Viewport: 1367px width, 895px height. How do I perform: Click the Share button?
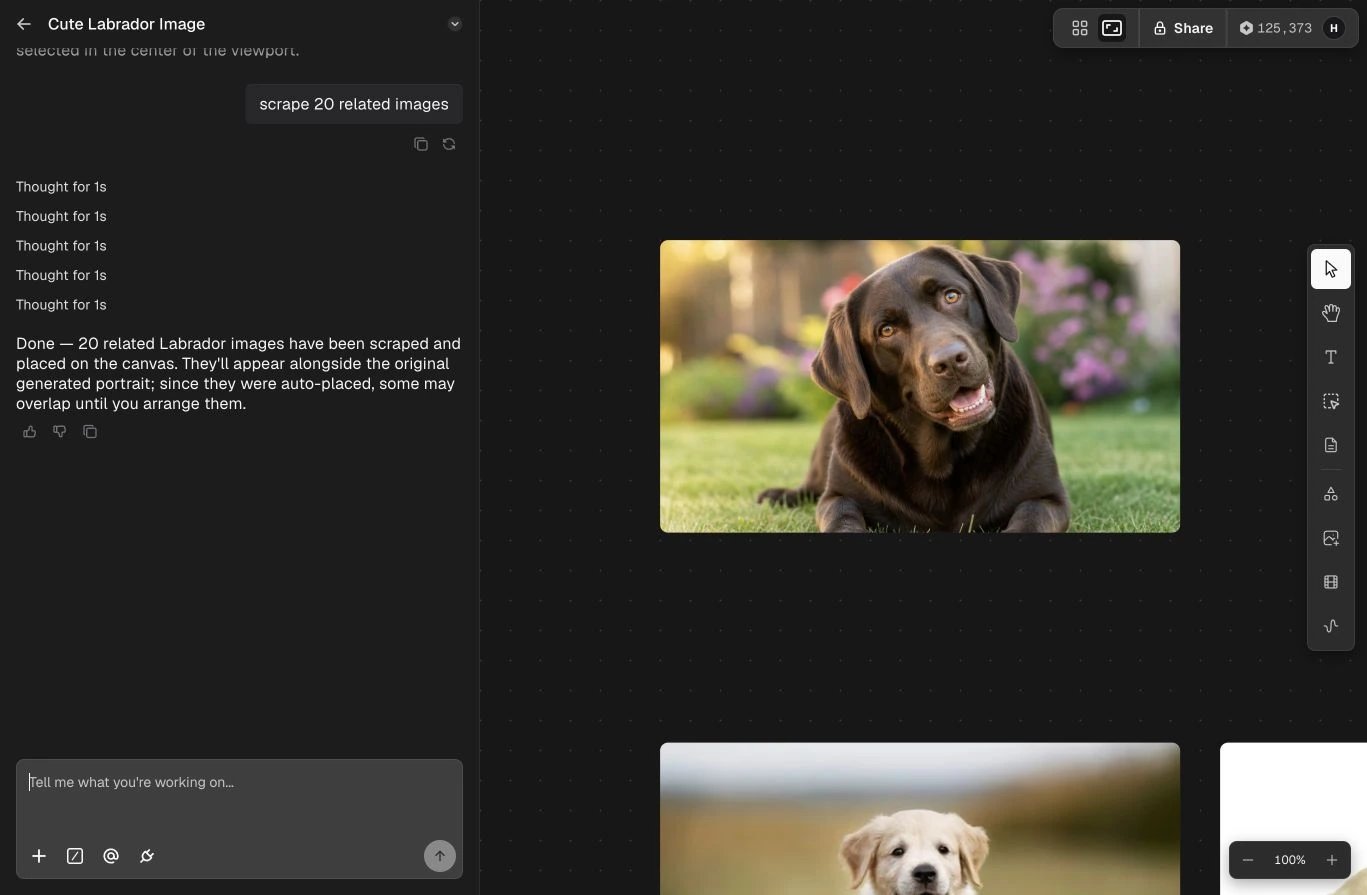[x=1183, y=28]
